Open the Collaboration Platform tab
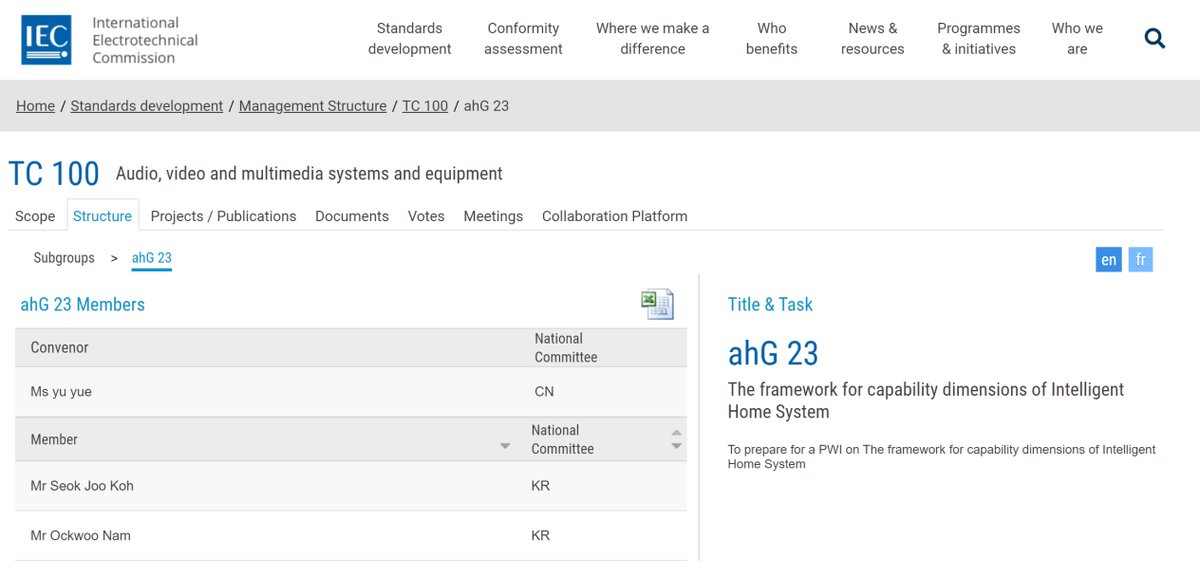 point(614,216)
